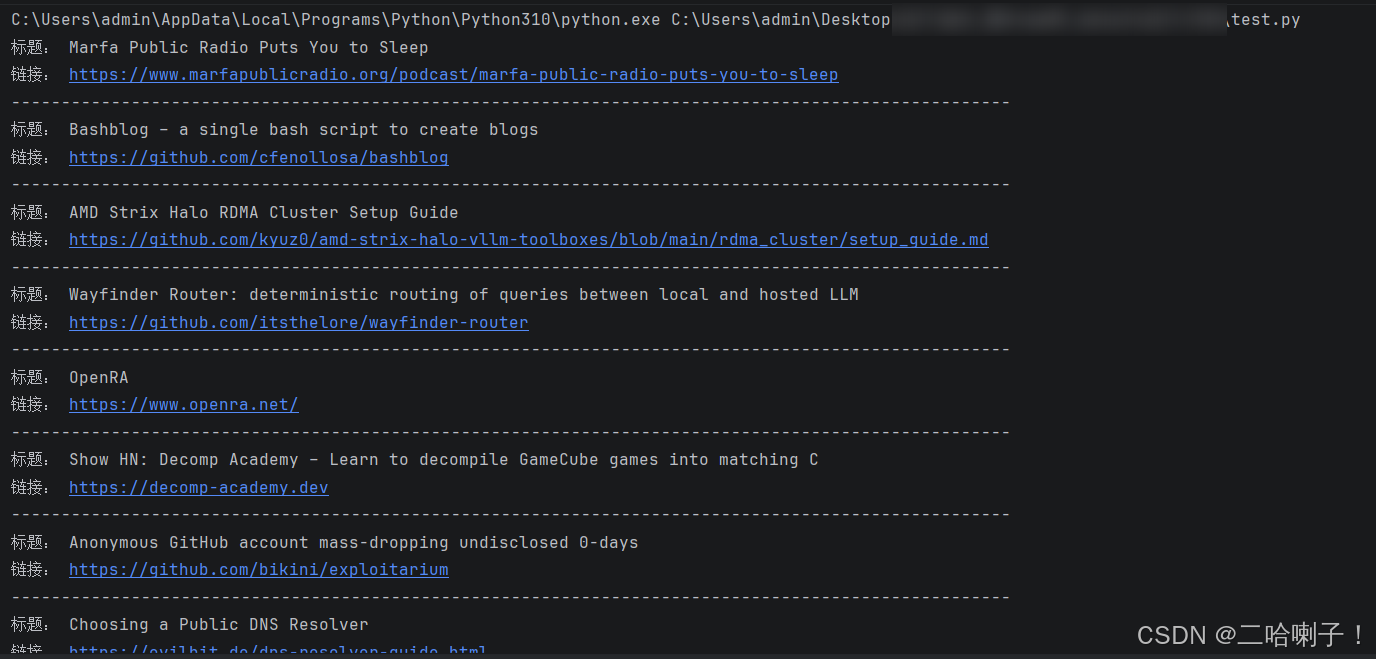
Task: Select 'Anonymous GitHub account mass-dropping undisclosed 0-days' text
Action: [353, 543]
